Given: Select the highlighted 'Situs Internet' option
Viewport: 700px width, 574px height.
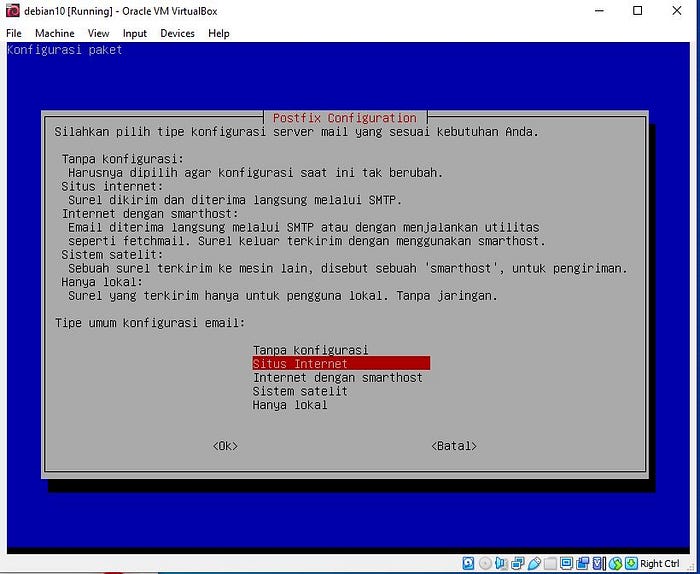Looking at the screenshot, I should [x=341, y=363].
